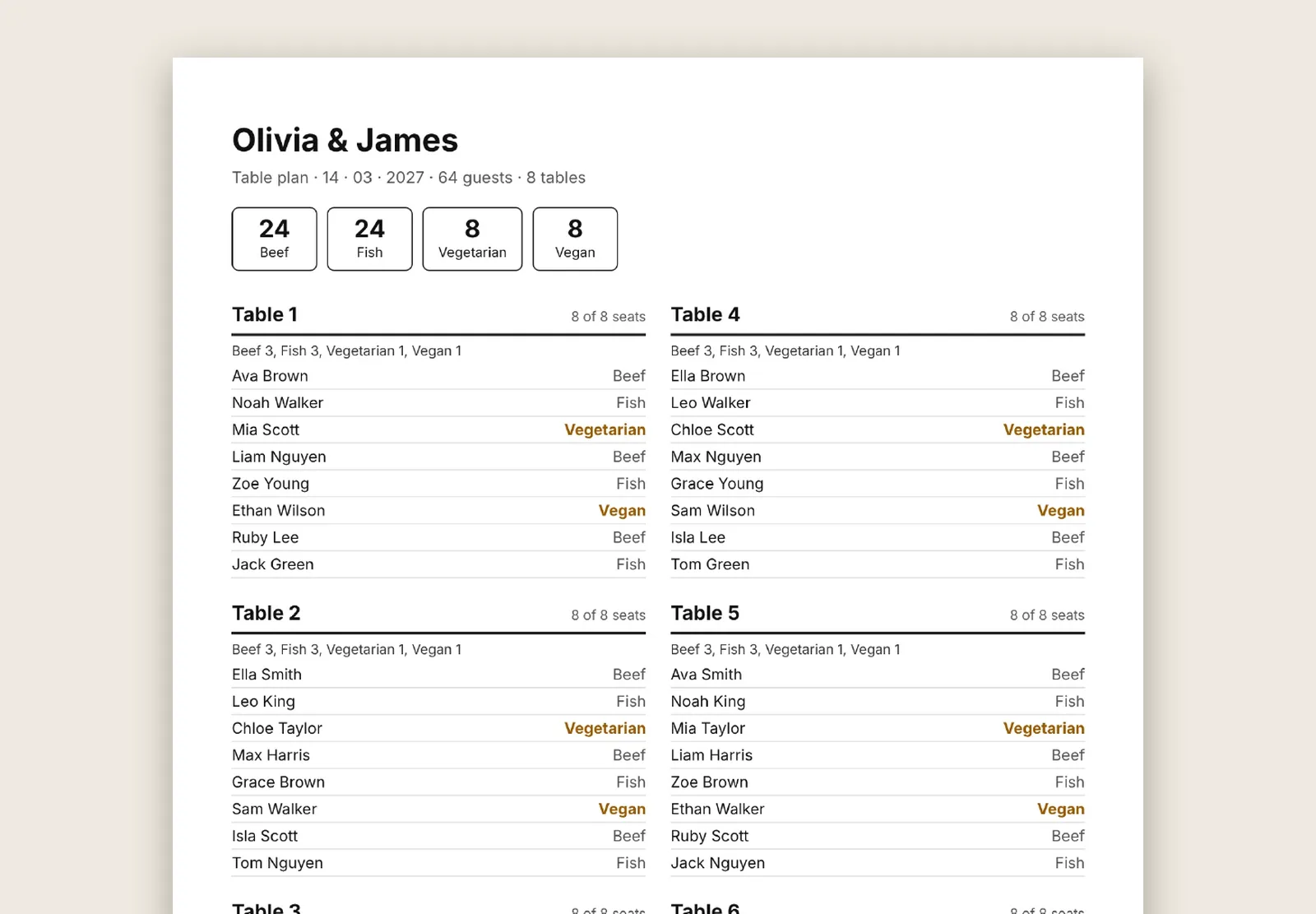Select the Table 5 heading
Screen dimensions: 1316x914
[x=705, y=613]
